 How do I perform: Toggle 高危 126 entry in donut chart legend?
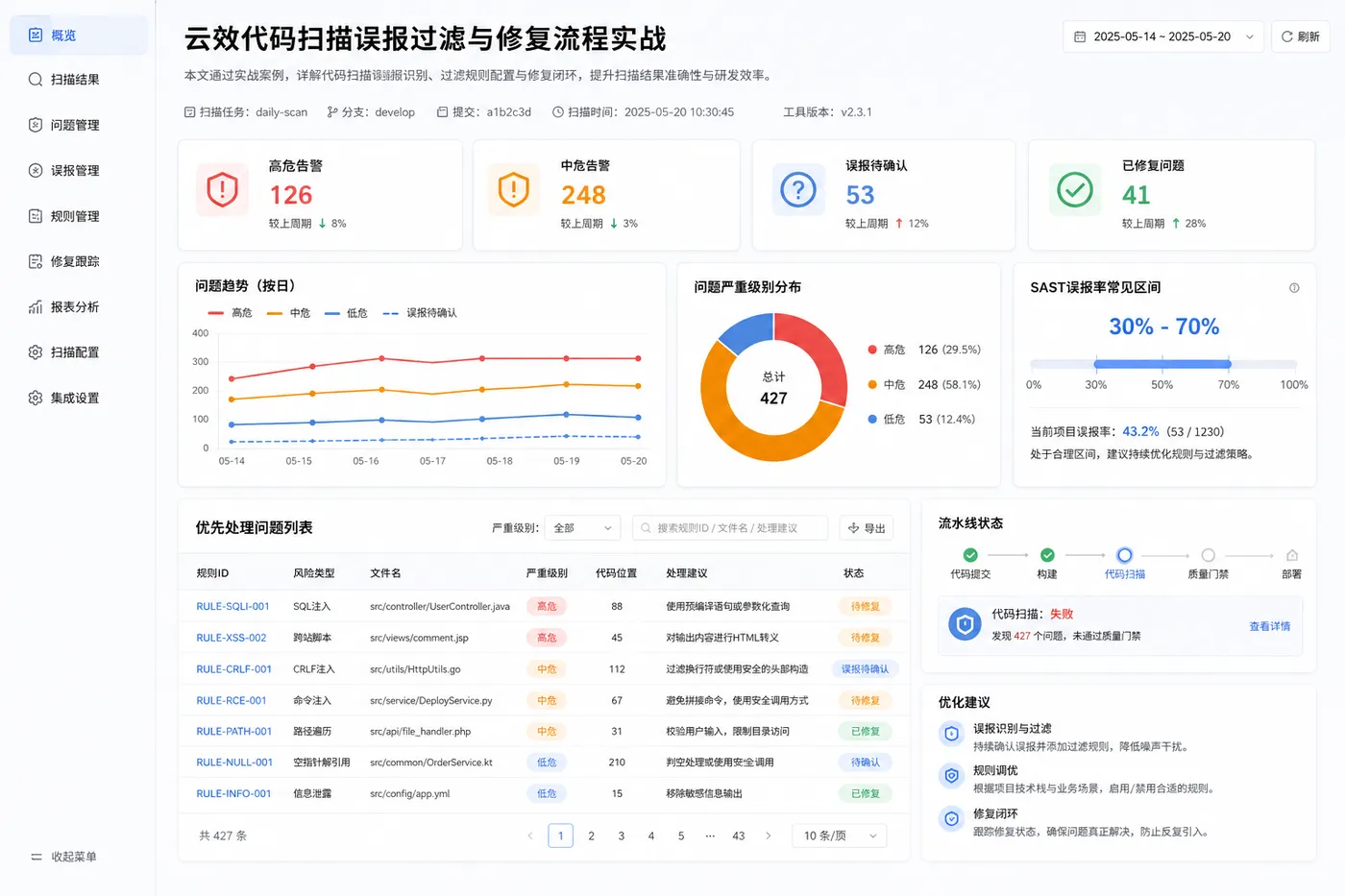click(x=924, y=350)
